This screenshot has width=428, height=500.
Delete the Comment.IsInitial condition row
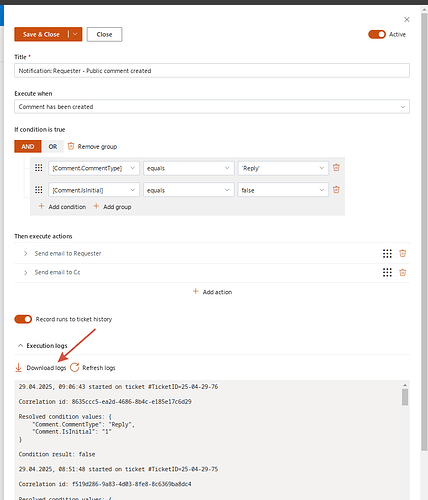pos(336,190)
